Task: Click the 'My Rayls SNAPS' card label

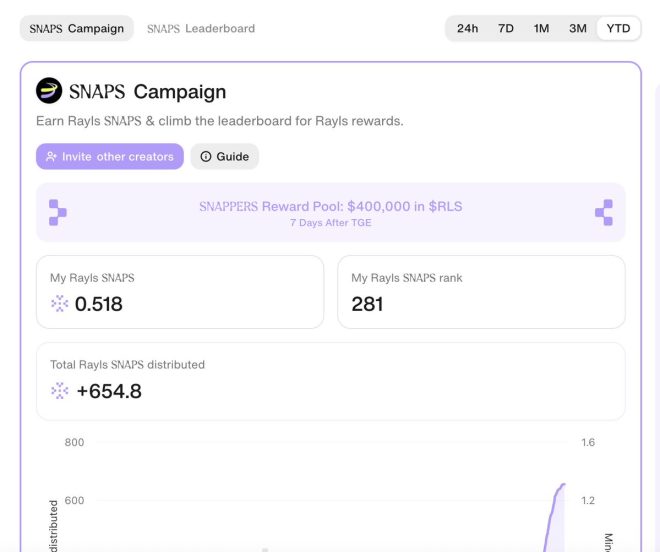Action: click(92, 278)
